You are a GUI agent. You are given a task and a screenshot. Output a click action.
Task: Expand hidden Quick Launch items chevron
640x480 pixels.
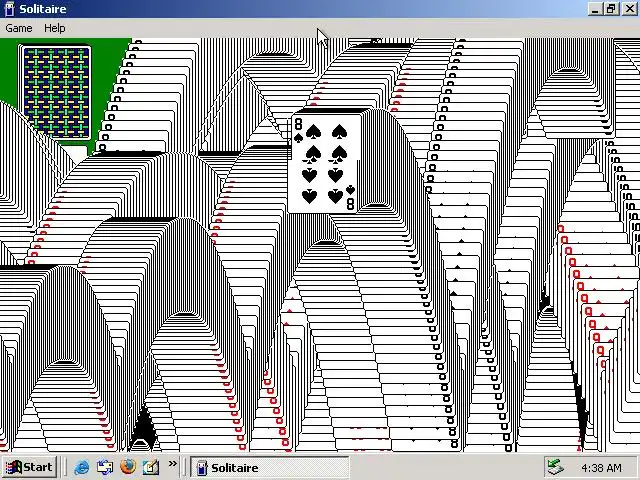coord(173,464)
